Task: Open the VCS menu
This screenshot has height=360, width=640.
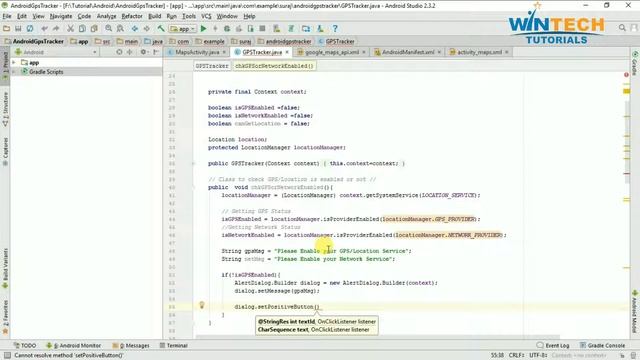Action: pyautogui.click(x=206, y=16)
